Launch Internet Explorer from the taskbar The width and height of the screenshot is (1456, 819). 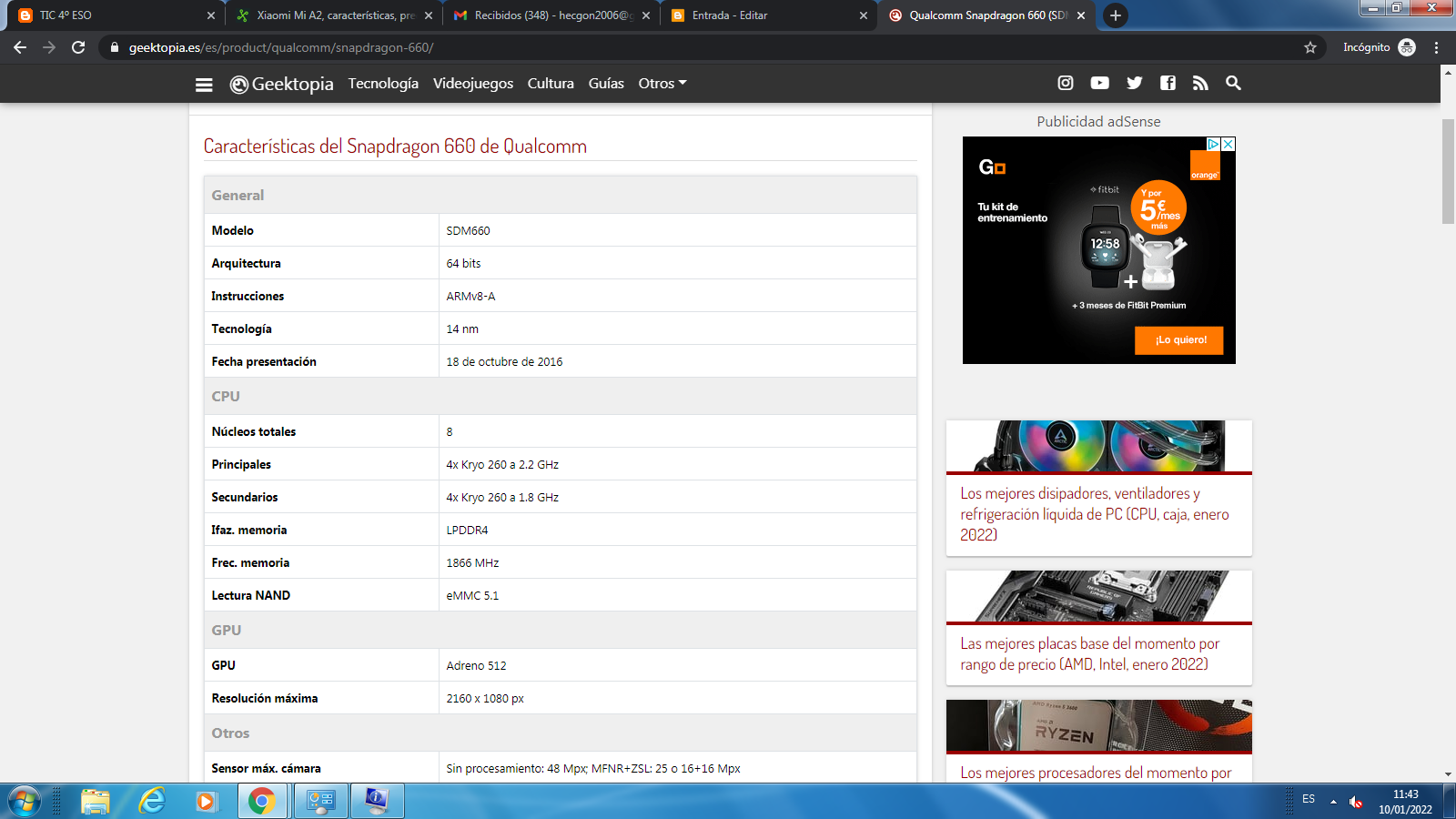click(x=152, y=801)
